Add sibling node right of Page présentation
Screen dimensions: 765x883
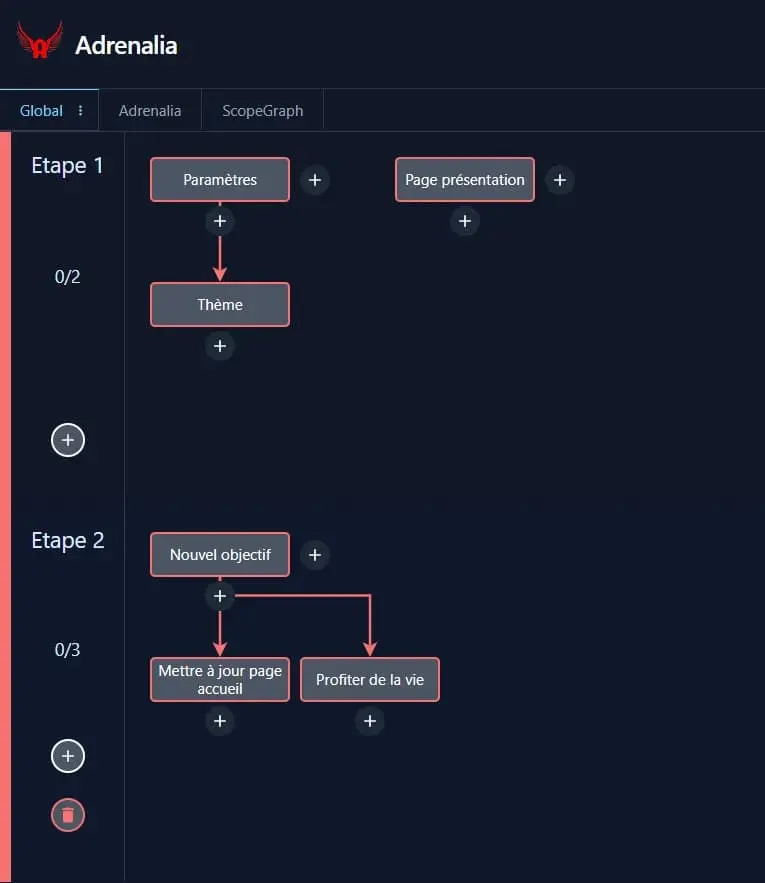(559, 180)
